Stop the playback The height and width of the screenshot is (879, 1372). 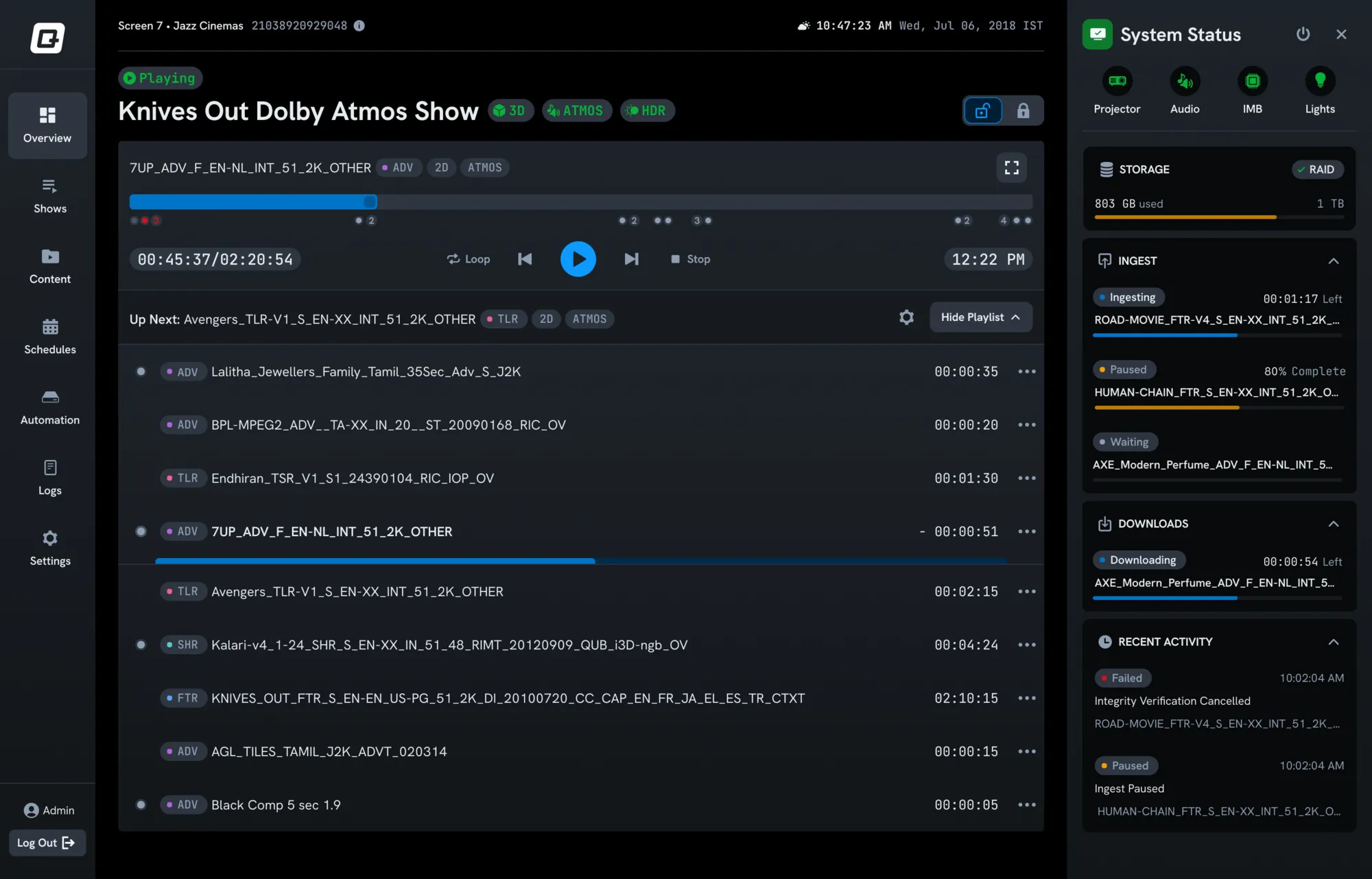[x=690, y=258]
